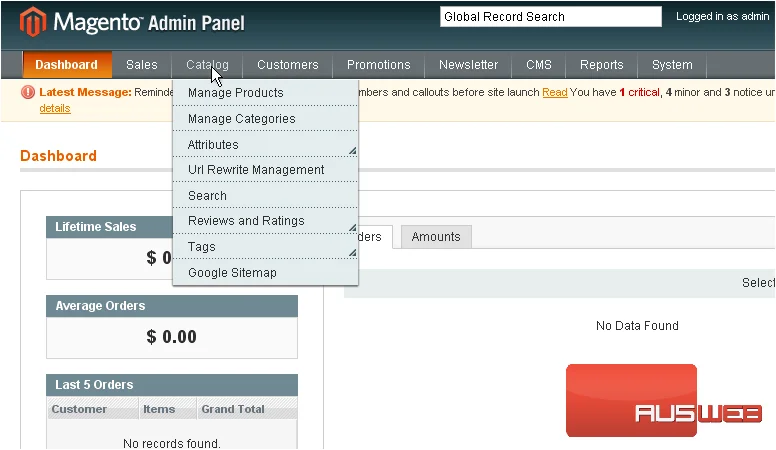The image size is (776, 450).
Task: Open the details link under Latest Message
Action: pyautogui.click(x=55, y=108)
